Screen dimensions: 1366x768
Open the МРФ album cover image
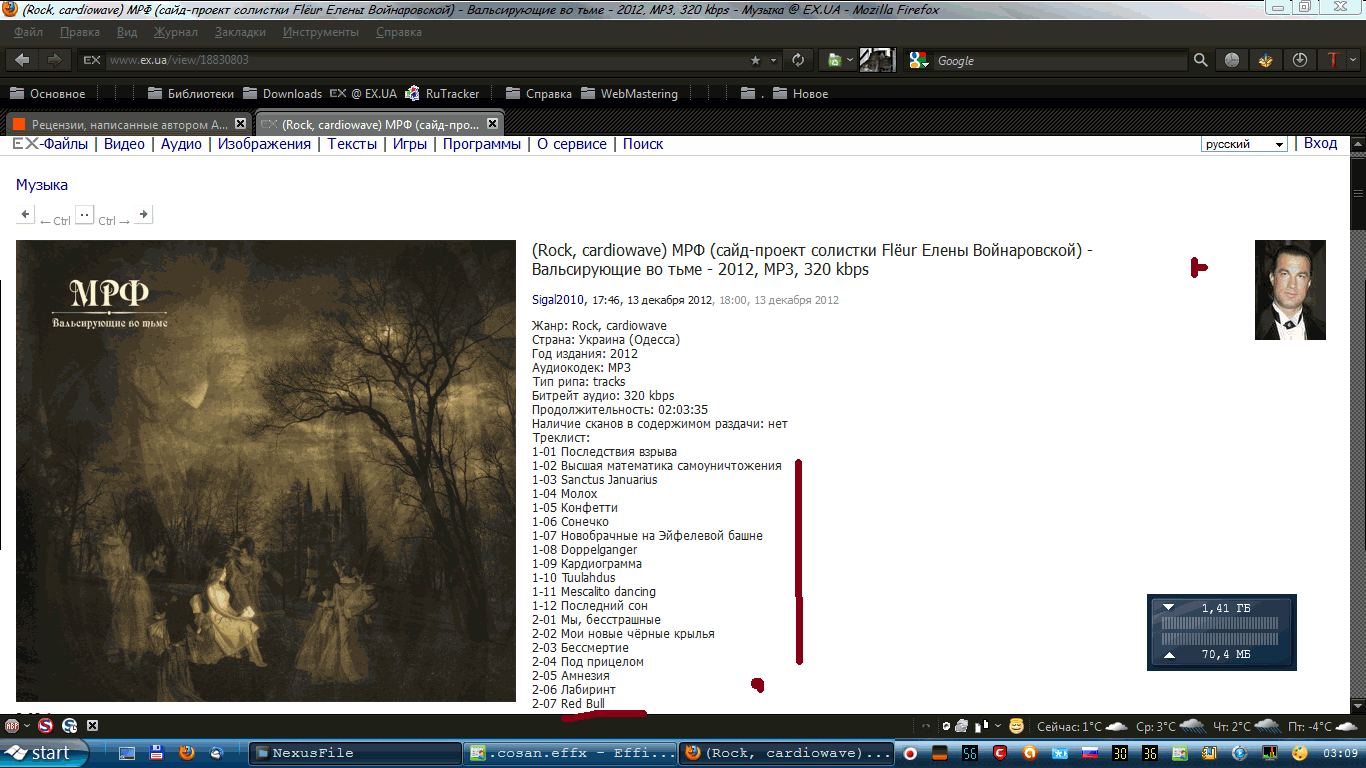[266, 471]
